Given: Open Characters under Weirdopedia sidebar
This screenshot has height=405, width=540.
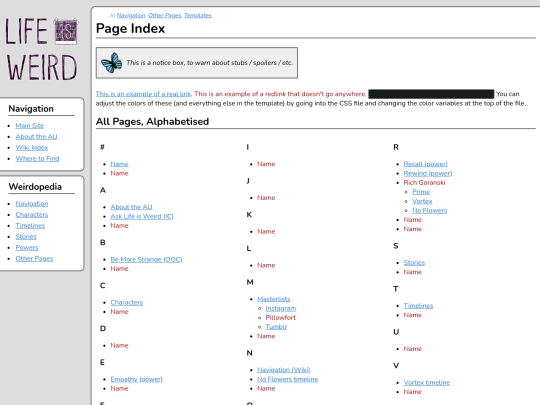Looking at the screenshot, I should point(32,215).
